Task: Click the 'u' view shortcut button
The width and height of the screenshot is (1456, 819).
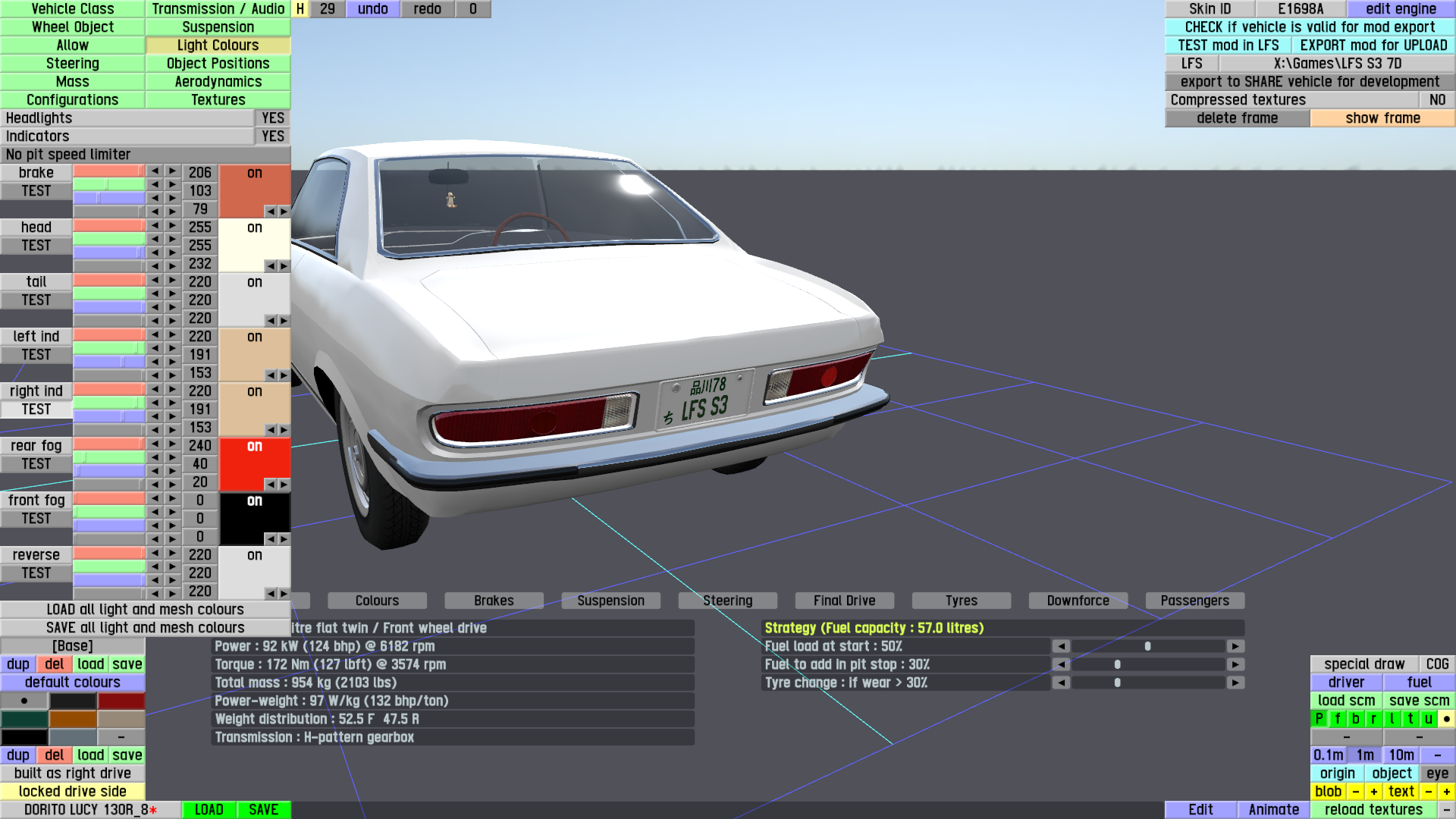Action: click(1428, 719)
